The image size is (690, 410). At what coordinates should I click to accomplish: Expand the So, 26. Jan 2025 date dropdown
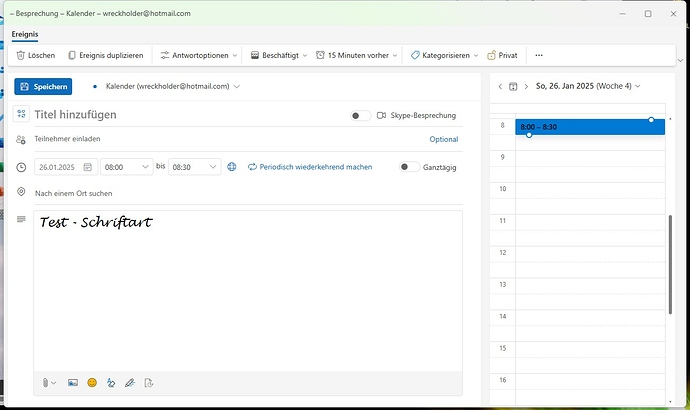(x=638, y=86)
